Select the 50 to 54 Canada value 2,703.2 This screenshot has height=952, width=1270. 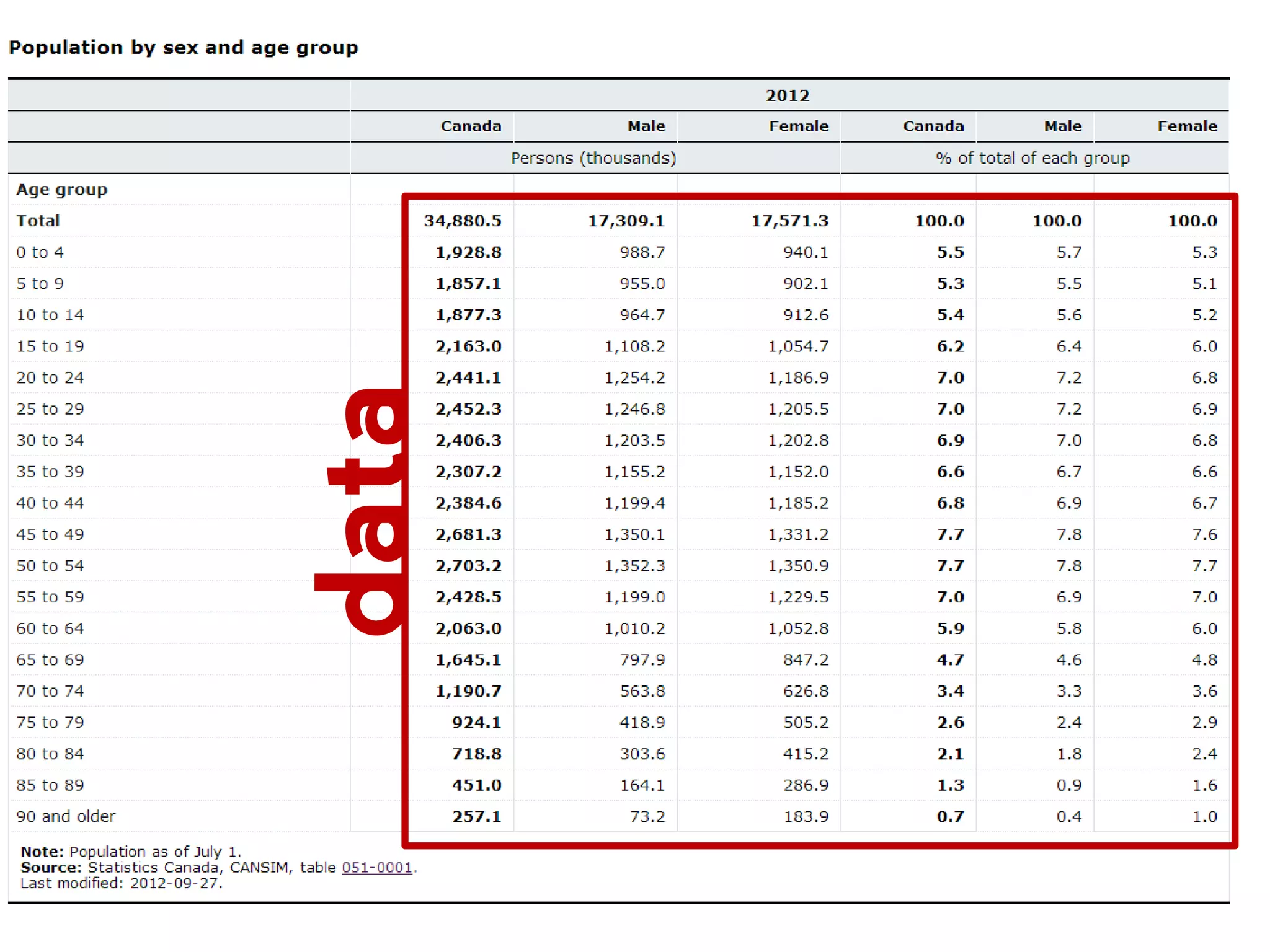click(468, 565)
